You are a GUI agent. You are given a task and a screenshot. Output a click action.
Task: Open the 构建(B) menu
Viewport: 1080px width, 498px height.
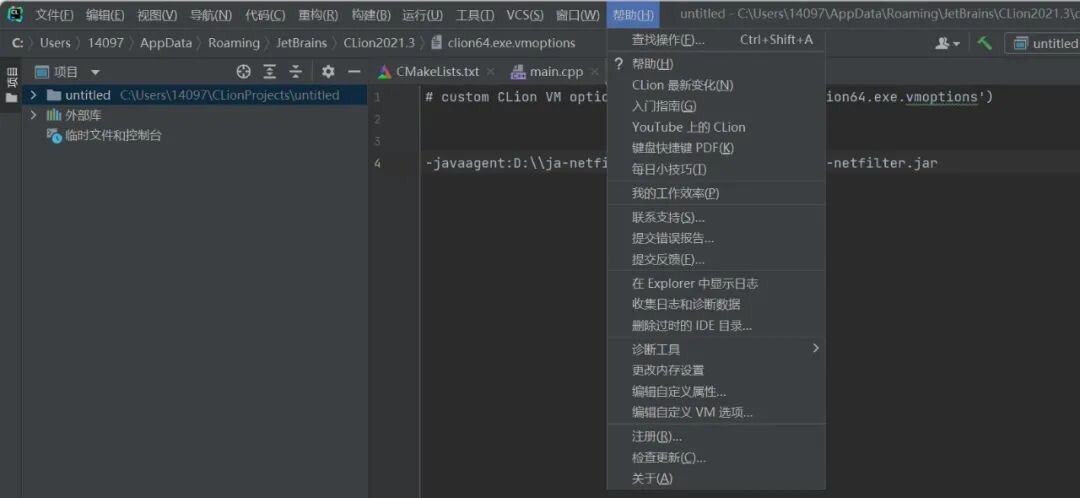(371, 14)
